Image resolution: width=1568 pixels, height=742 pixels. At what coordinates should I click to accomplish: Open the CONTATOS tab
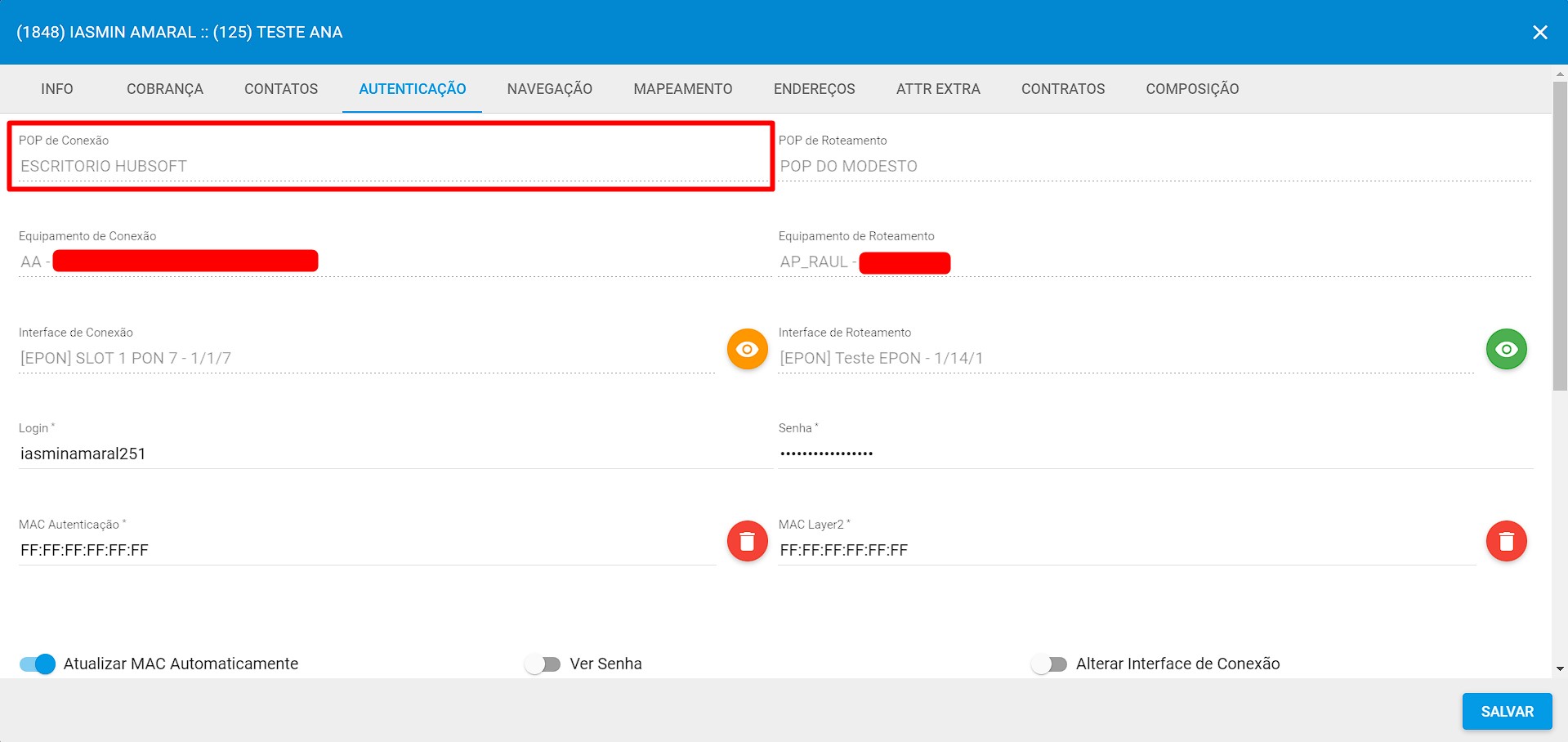click(x=281, y=89)
